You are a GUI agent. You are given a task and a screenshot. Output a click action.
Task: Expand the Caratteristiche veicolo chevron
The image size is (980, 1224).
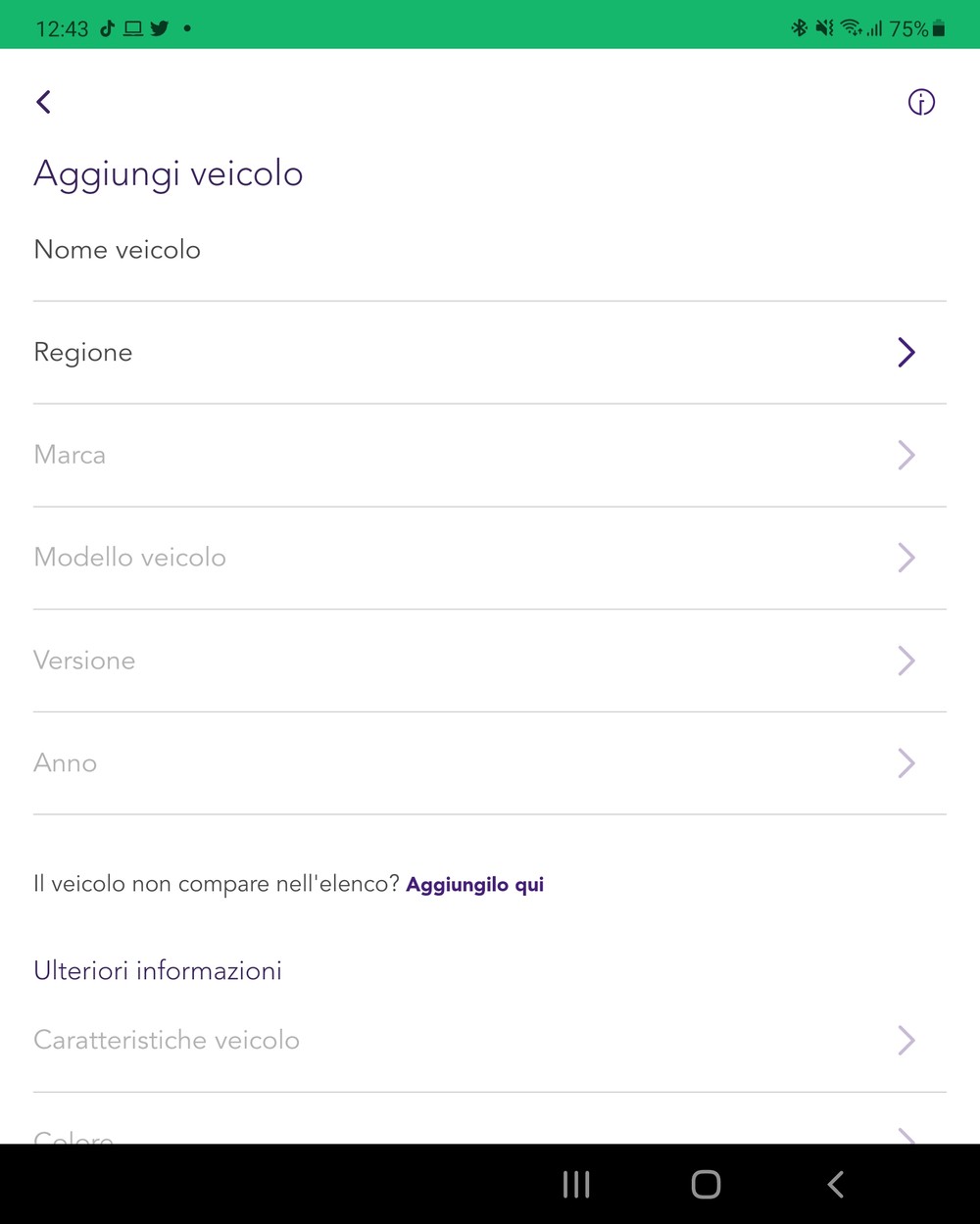pyautogui.click(x=906, y=1040)
